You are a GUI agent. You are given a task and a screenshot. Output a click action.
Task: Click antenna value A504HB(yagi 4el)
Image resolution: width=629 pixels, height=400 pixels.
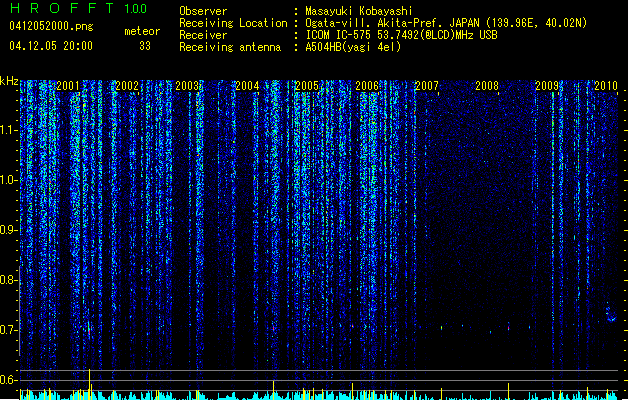click(353, 47)
